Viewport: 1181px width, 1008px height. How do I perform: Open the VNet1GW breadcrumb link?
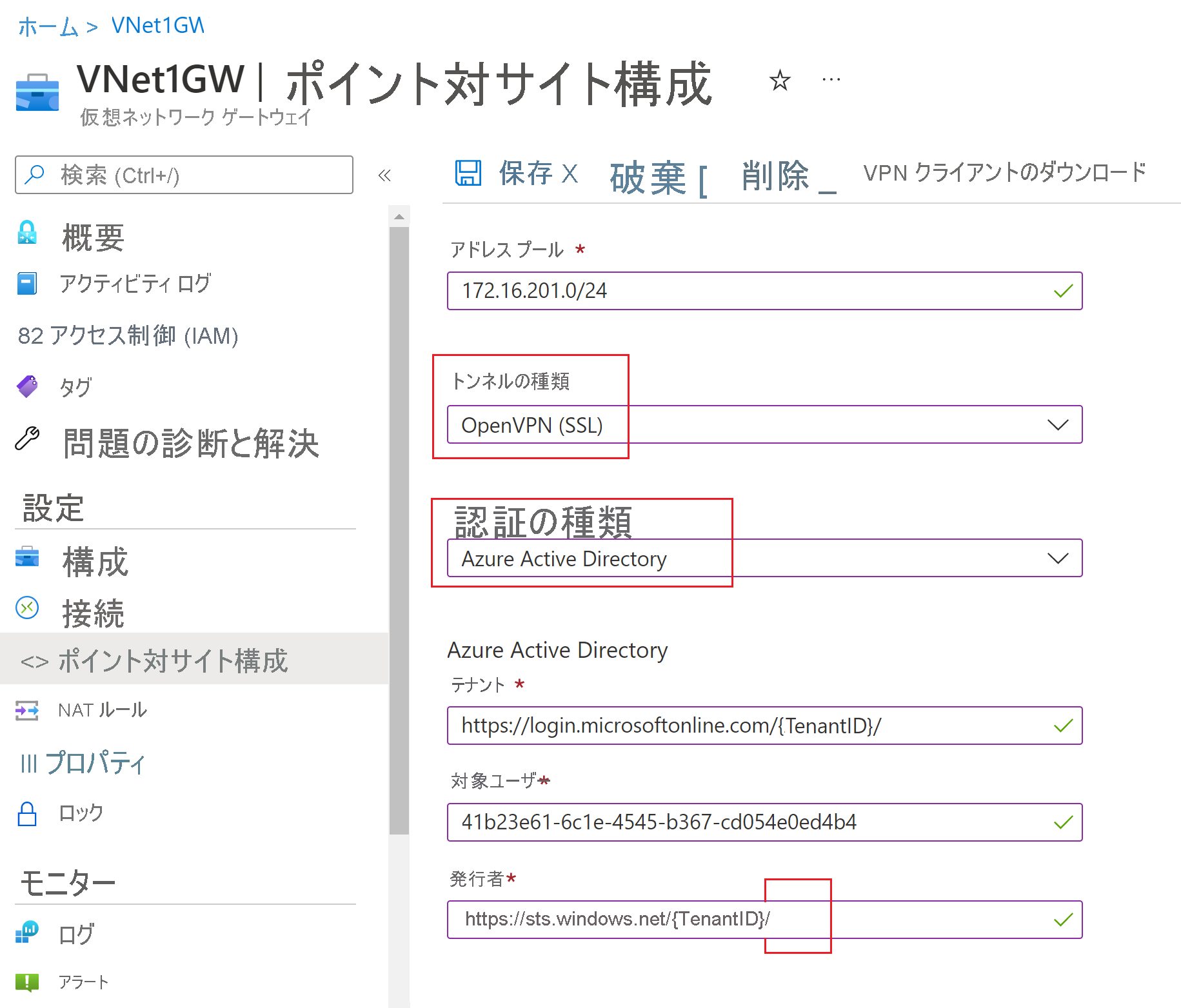tap(158, 26)
